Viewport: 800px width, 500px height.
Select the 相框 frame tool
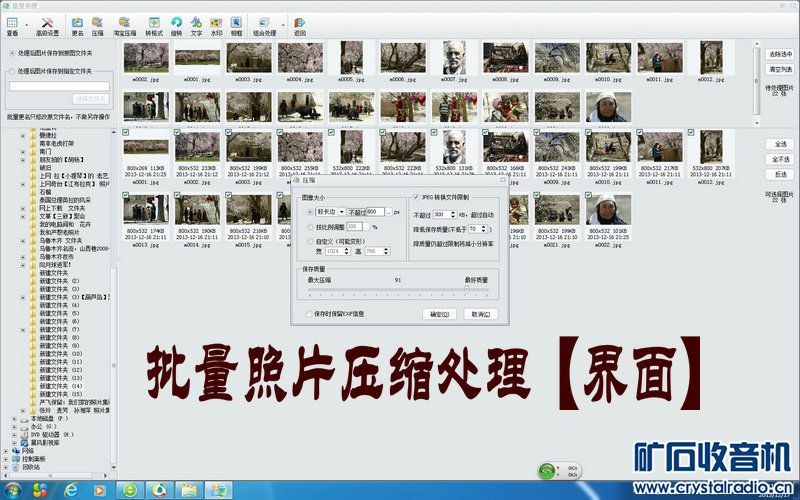(x=236, y=27)
